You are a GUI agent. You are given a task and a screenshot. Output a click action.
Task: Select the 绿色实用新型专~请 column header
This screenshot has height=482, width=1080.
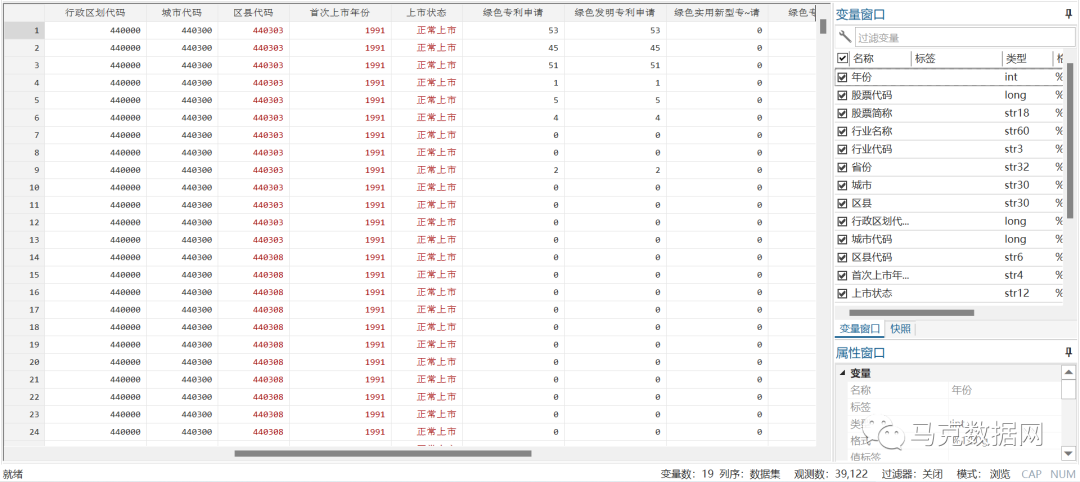pos(717,13)
